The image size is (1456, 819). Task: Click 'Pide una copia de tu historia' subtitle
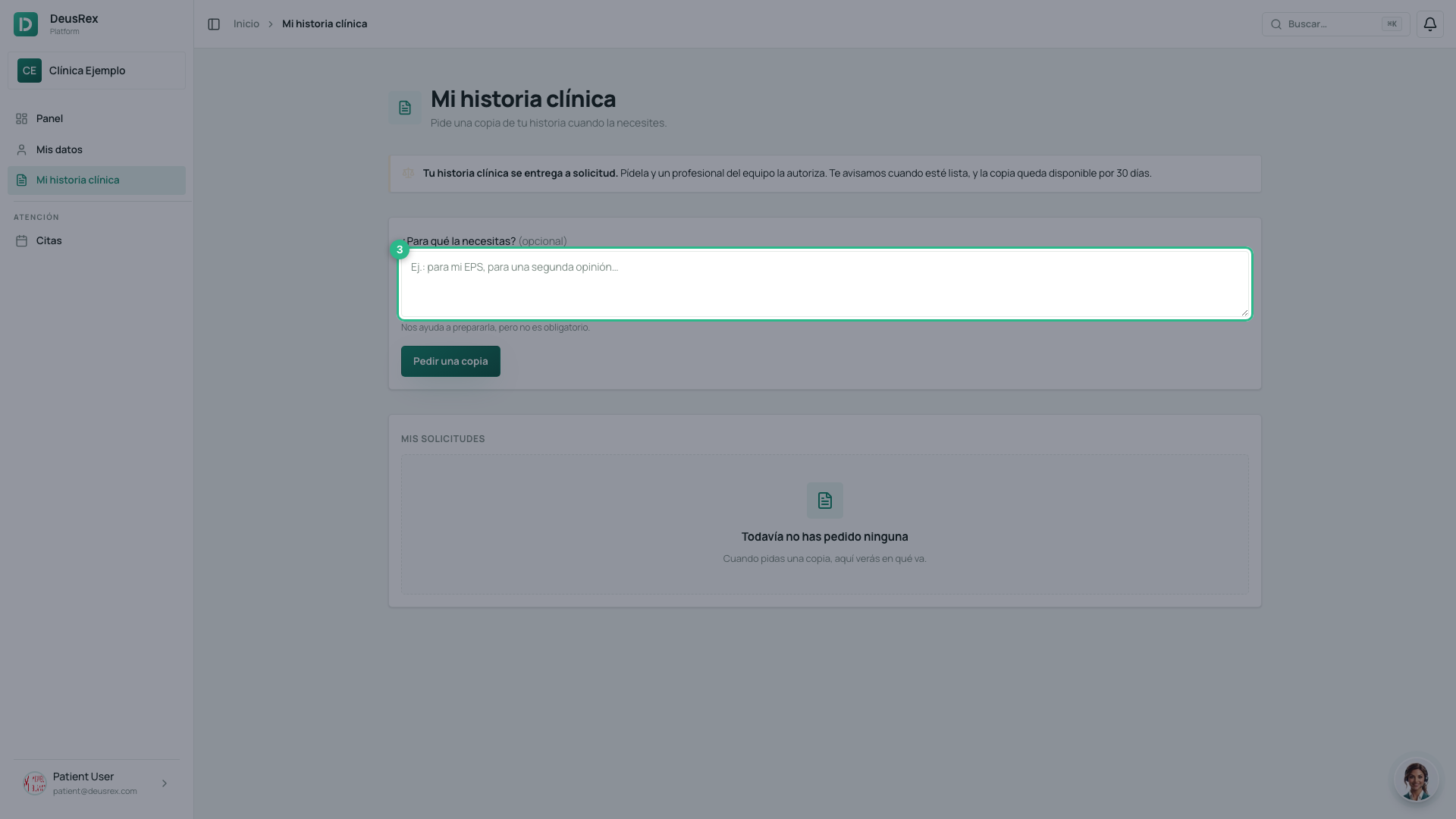[548, 123]
